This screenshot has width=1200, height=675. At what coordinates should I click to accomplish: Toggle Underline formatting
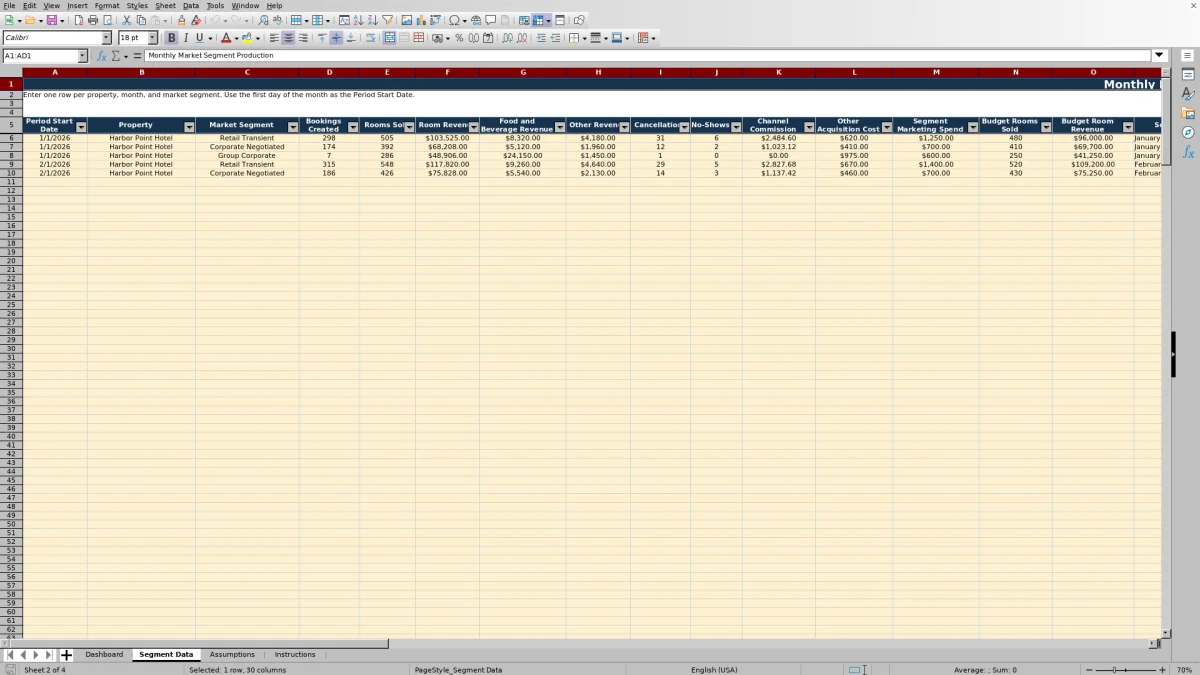pos(199,38)
